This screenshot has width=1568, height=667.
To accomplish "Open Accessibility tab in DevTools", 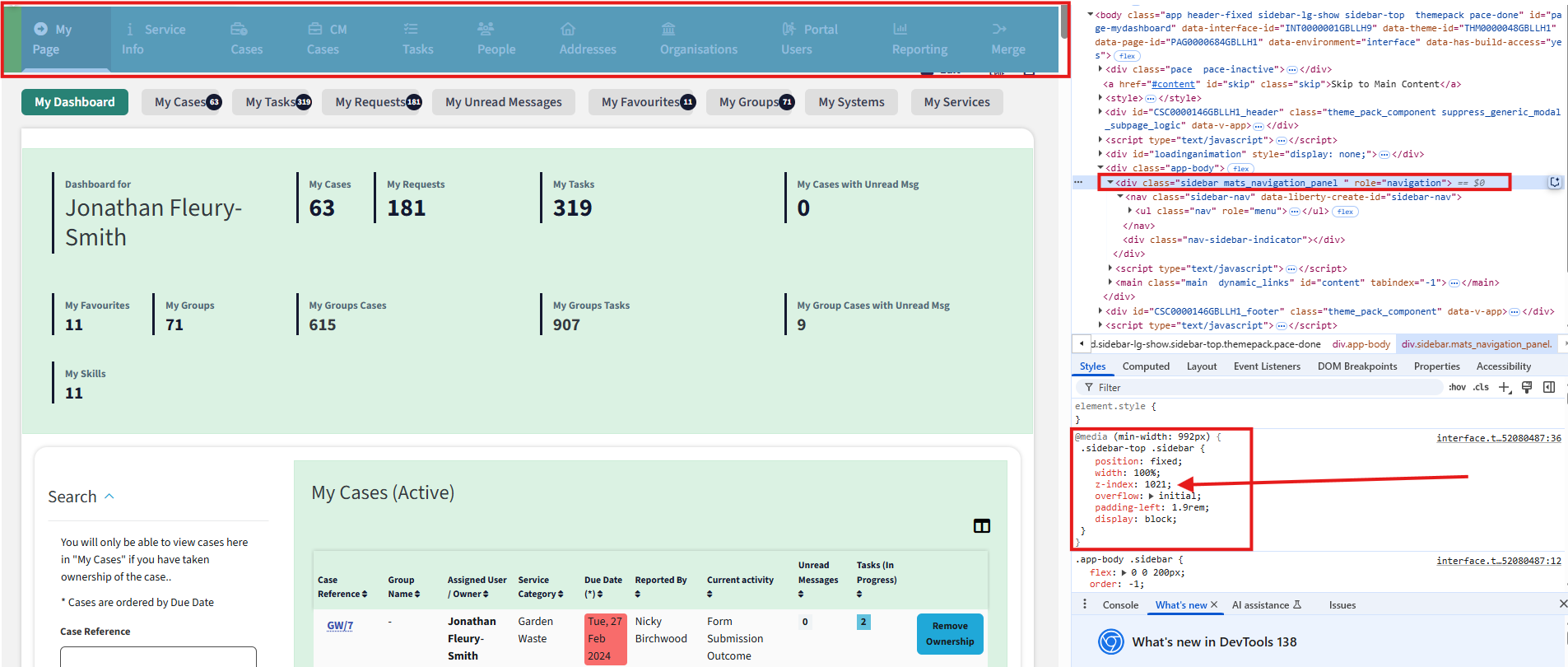I will coord(1504,366).
